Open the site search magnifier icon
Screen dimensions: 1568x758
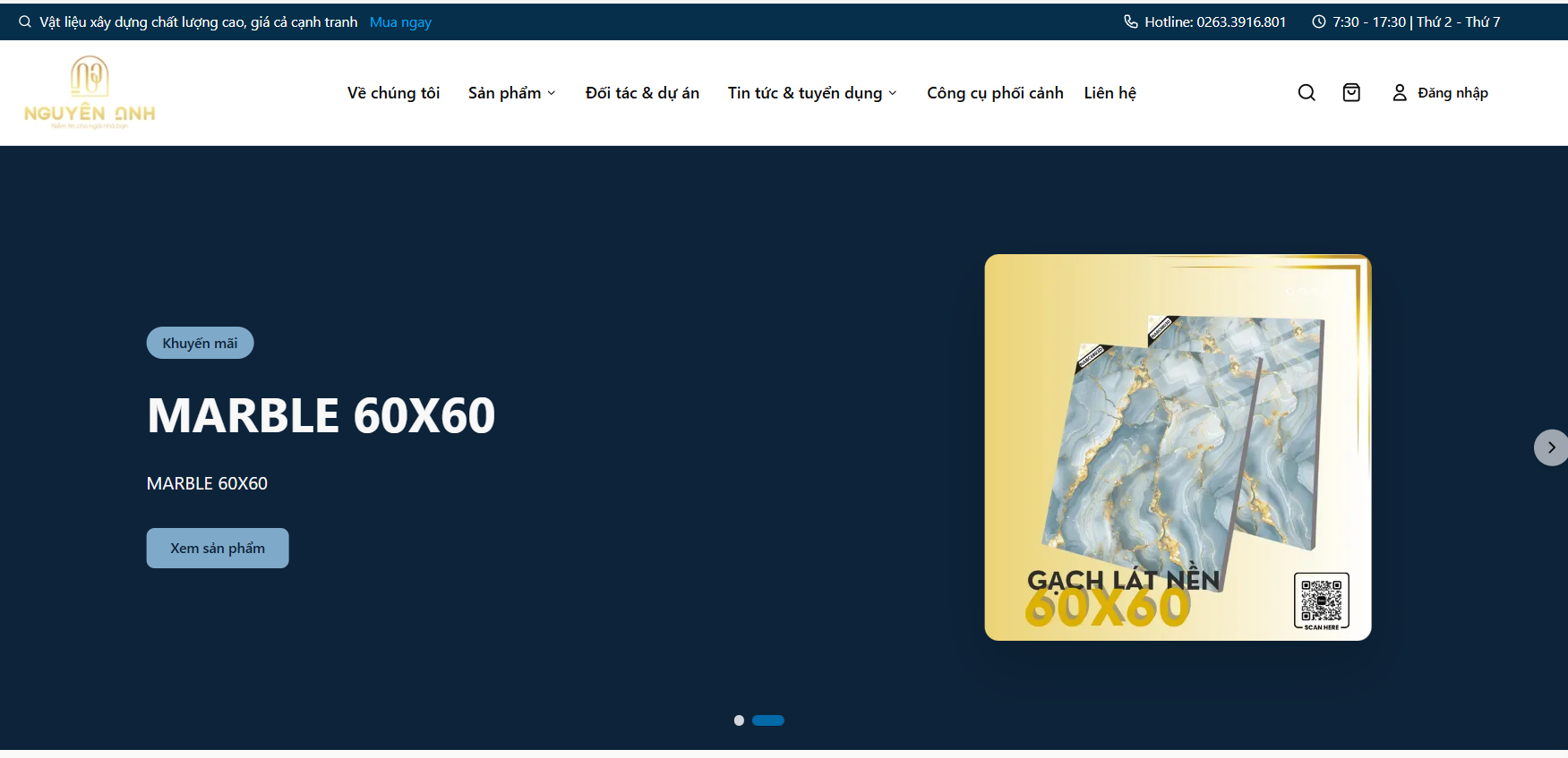pos(1307,93)
